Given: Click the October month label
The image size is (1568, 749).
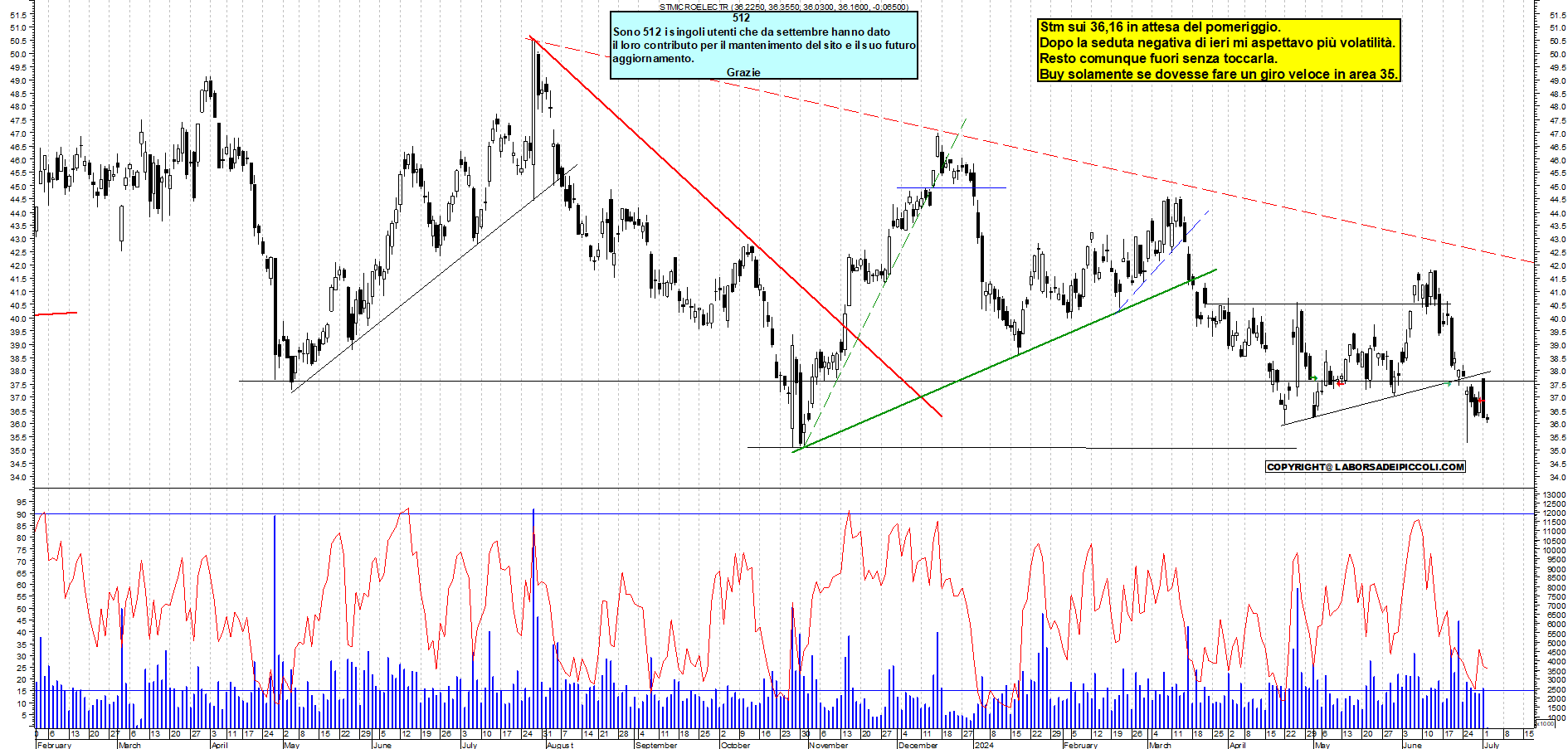Looking at the screenshot, I should coord(735,745).
